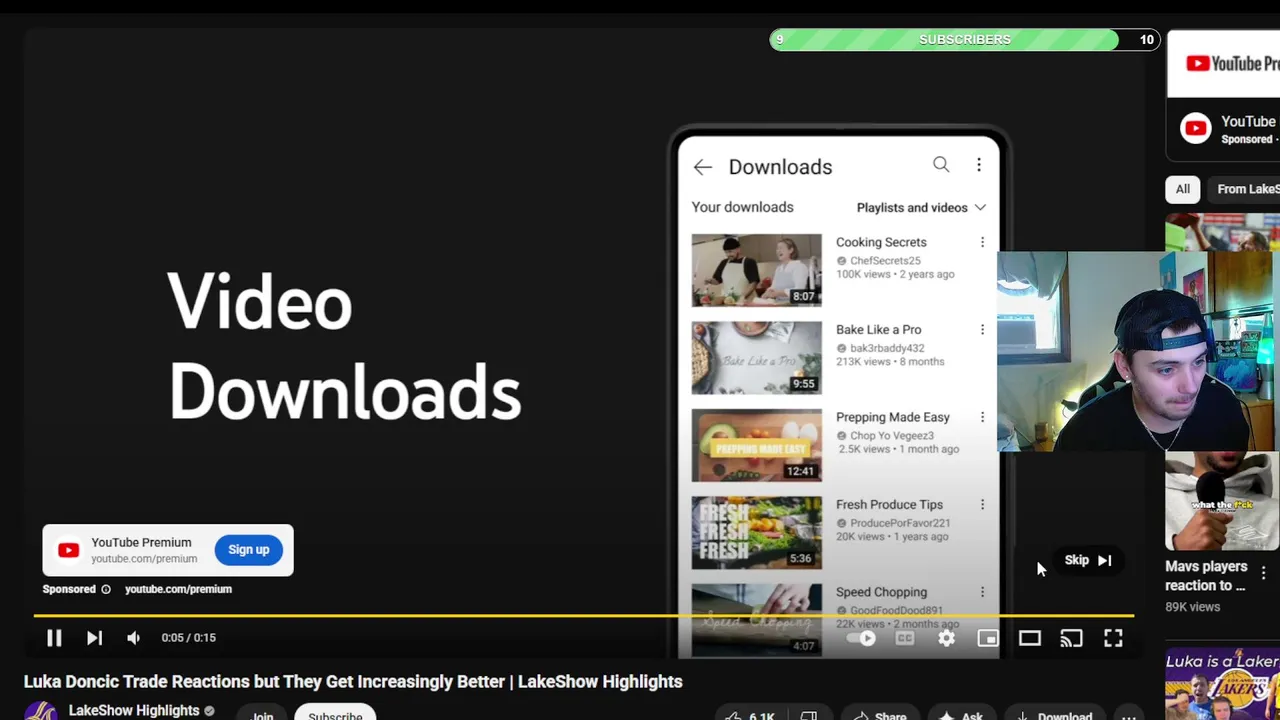Viewport: 1280px width, 720px height.
Task: Open the youtube.com/premium sponsored link
Action: tap(178, 589)
